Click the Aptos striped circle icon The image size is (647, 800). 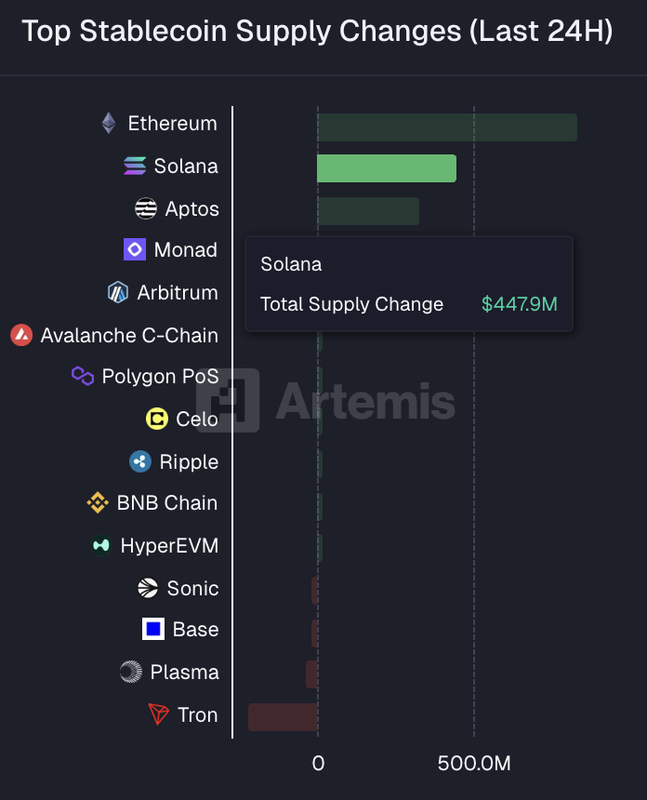[x=146, y=209]
